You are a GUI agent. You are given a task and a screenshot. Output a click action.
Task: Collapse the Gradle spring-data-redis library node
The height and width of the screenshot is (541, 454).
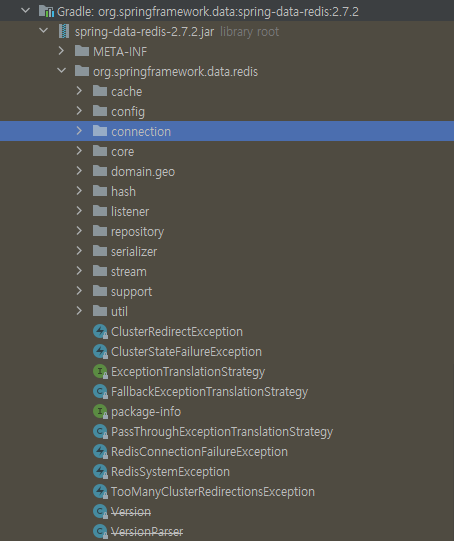point(26,10)
